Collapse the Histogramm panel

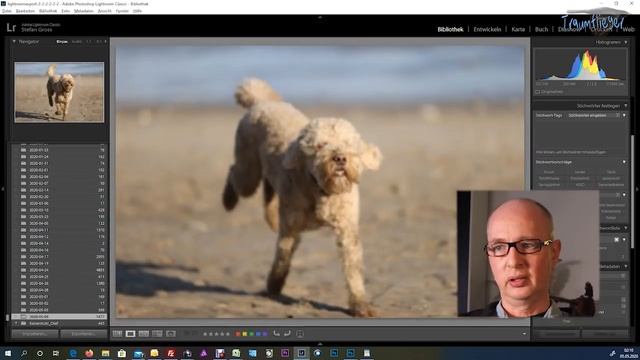click(626, 42)
